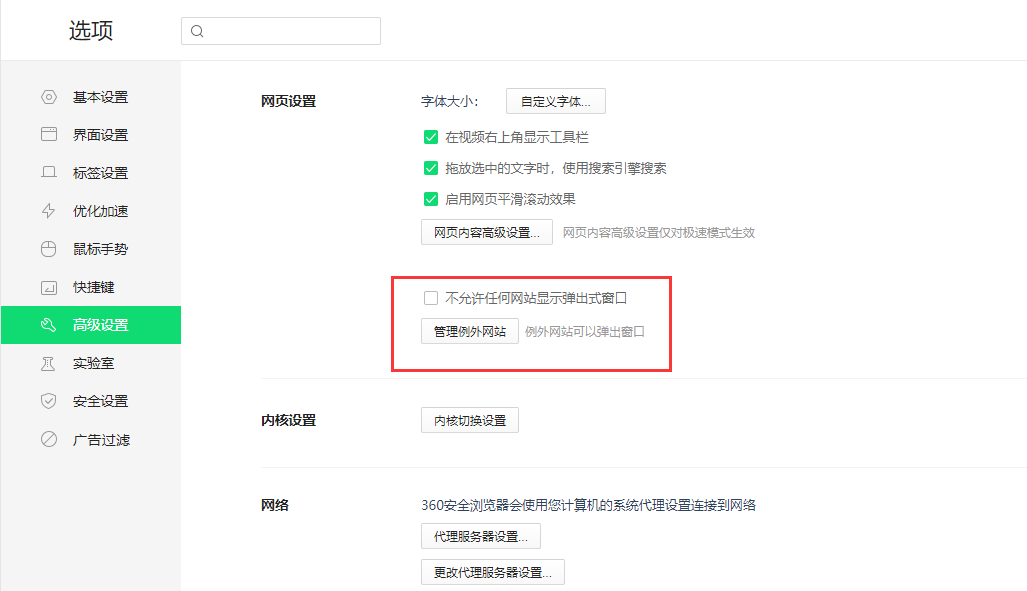The height and width of the screenshot is (591, 1027).
Task: Click the 内核设置 section heading
Action: [x=288, y=420]
